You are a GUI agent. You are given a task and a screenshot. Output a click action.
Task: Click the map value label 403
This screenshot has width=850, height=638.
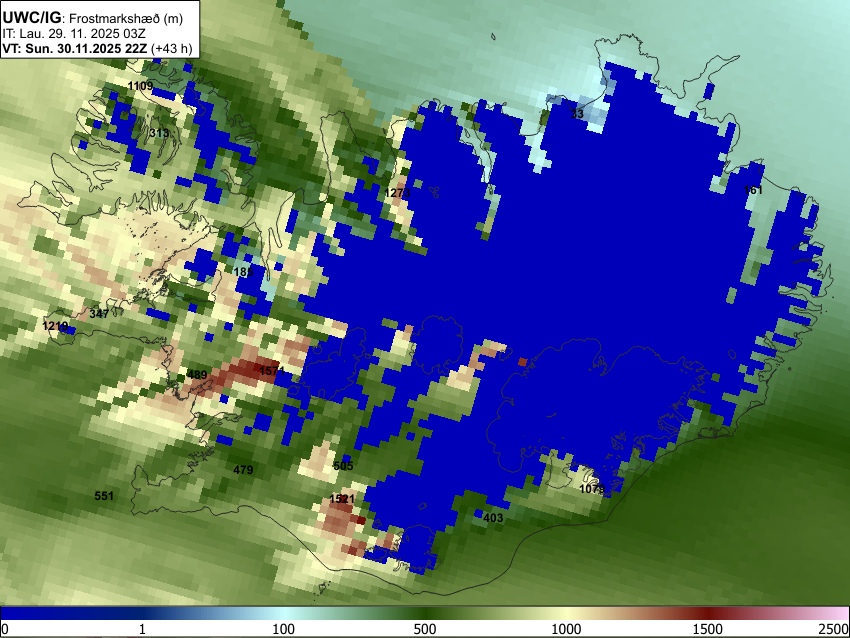tap(493, 518)
